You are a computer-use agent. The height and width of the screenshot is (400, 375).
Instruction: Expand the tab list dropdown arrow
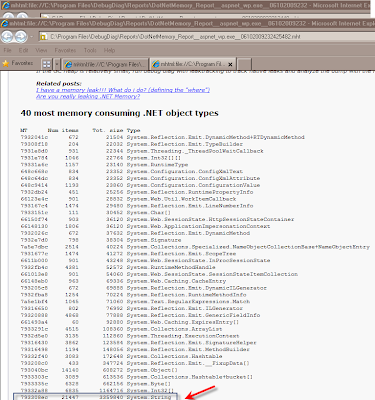[x=57, y=64]
